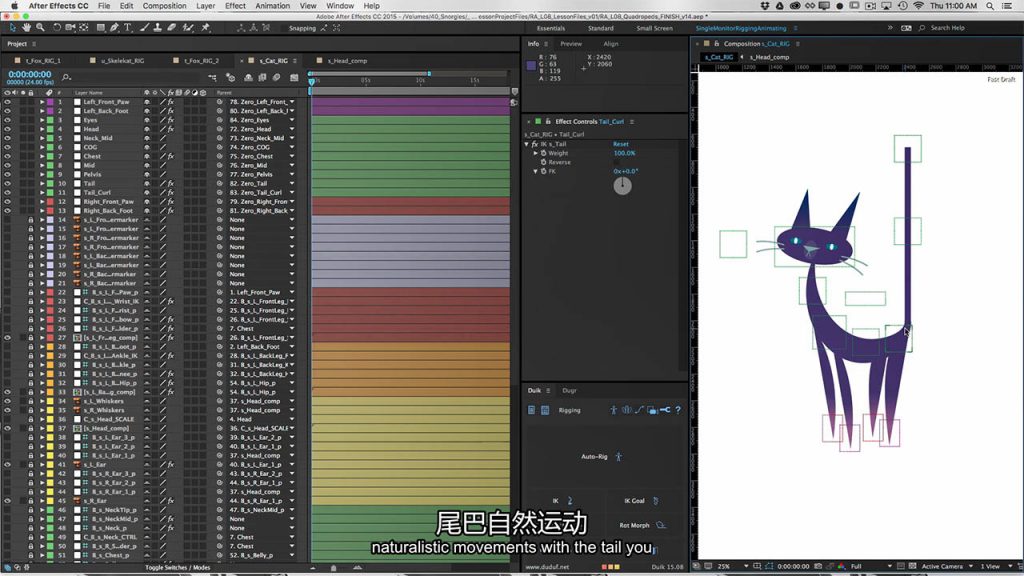Select the Selection arrow tool
The width and height of the screenshot is (1024, 576).
(x=12, y=28)
